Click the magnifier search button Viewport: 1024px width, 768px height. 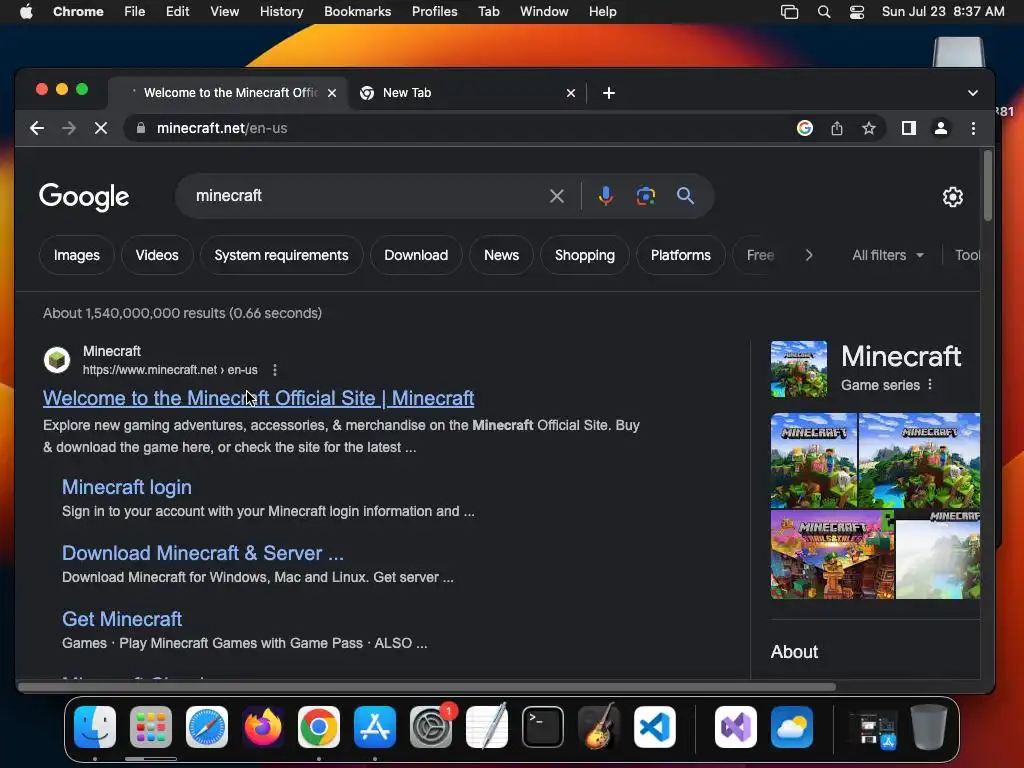pyautogui.click(x=685, y=195)
